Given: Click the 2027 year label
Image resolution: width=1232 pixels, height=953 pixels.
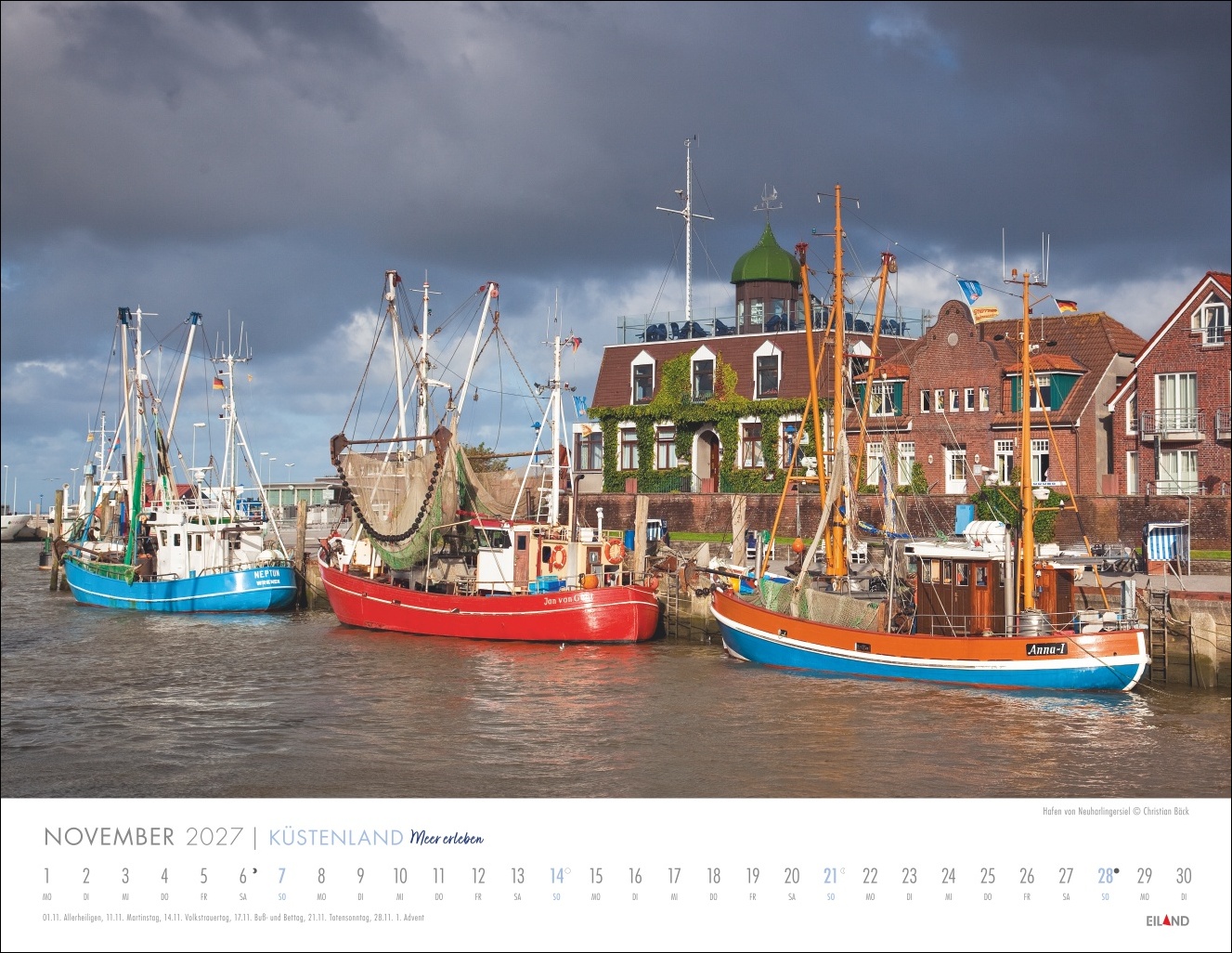Looking at the screenshot, I should click(x=214, y=837).
